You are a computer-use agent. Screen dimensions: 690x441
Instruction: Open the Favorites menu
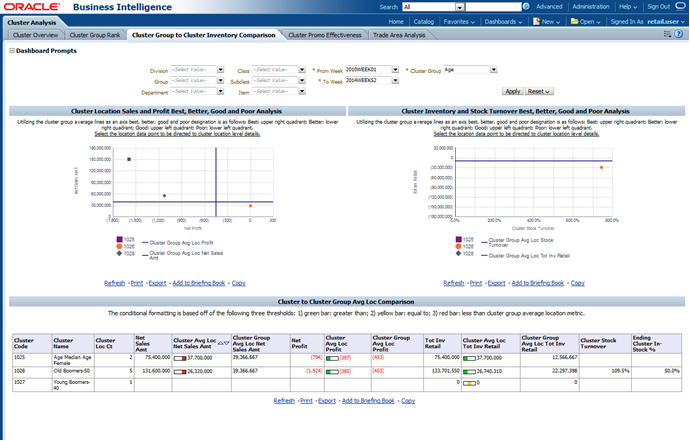(459, 22)
